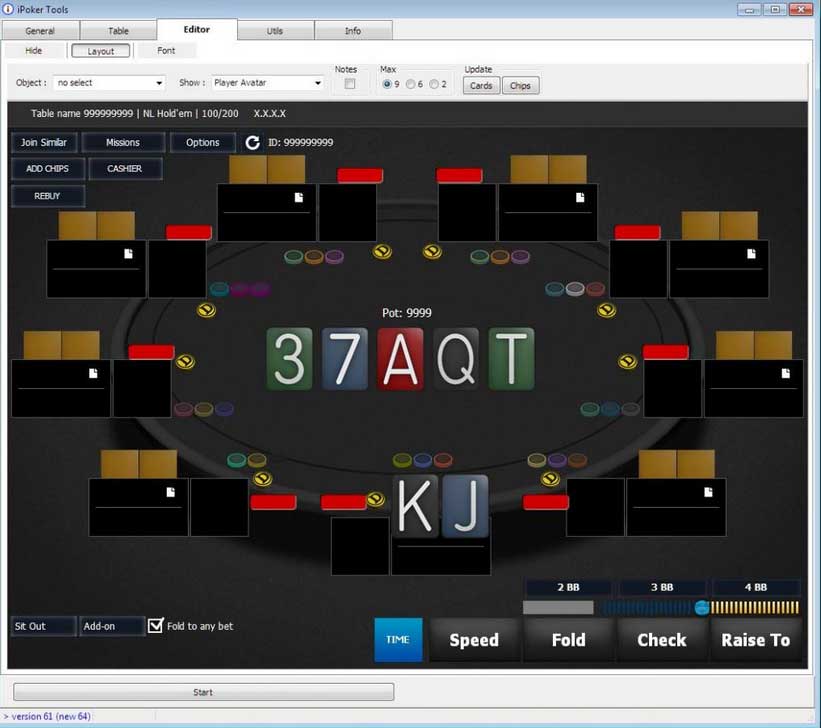
Task: Switch to the Utils tab
Action: point(276,30)
